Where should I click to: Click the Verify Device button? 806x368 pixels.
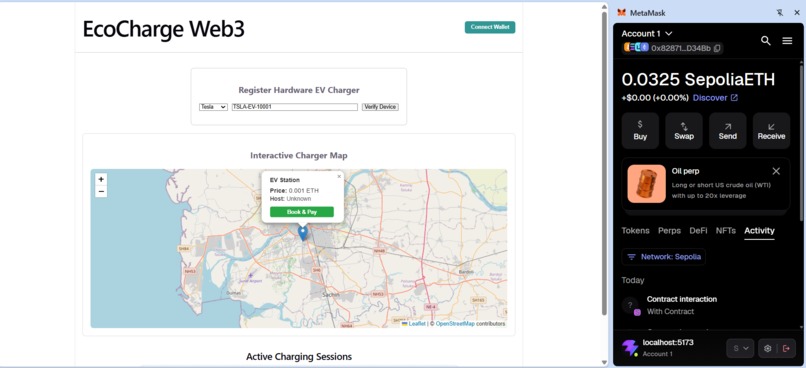(380, 107)
